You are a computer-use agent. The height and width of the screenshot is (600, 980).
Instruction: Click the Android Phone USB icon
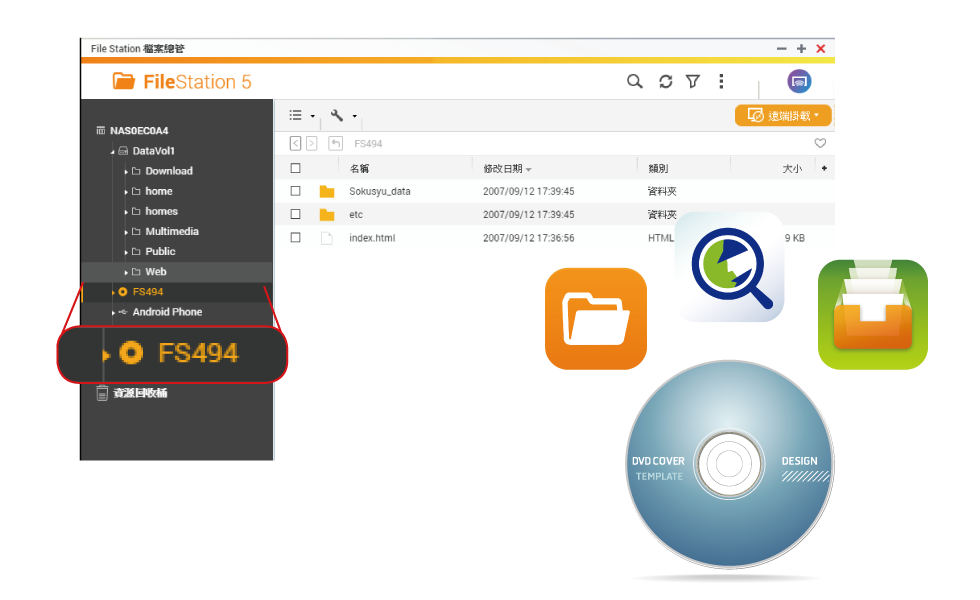(x=122, y=312)
